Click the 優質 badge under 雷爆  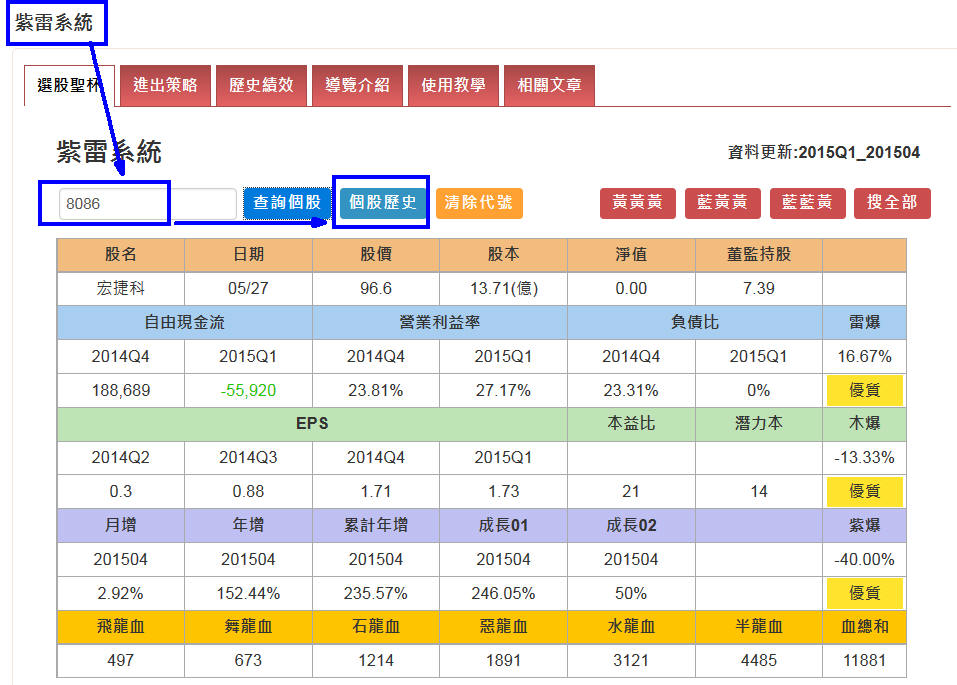(x=864, y=391)
